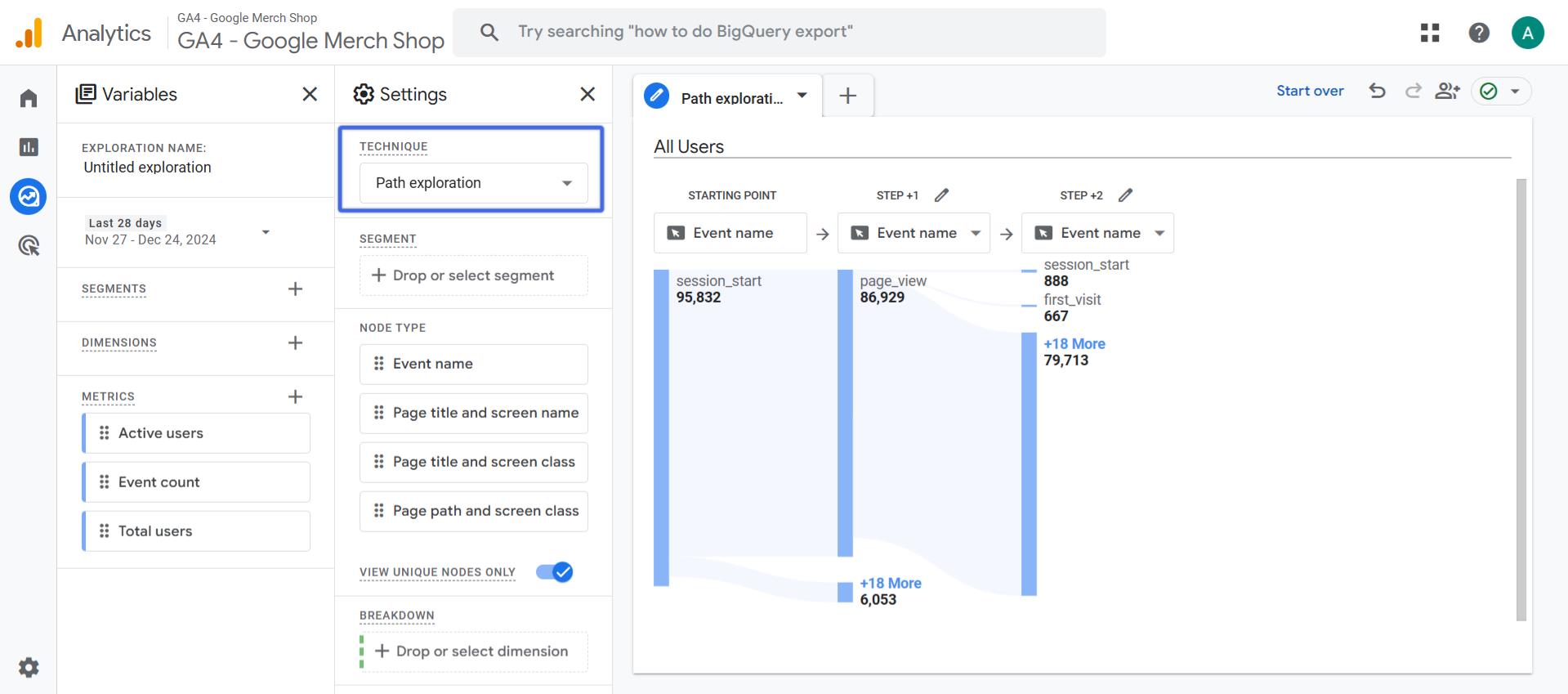The width and height of the screenshot is (1568, 694).
Task: Click the BREAKDOWN heading label
Action: click(x=397, y=616)
